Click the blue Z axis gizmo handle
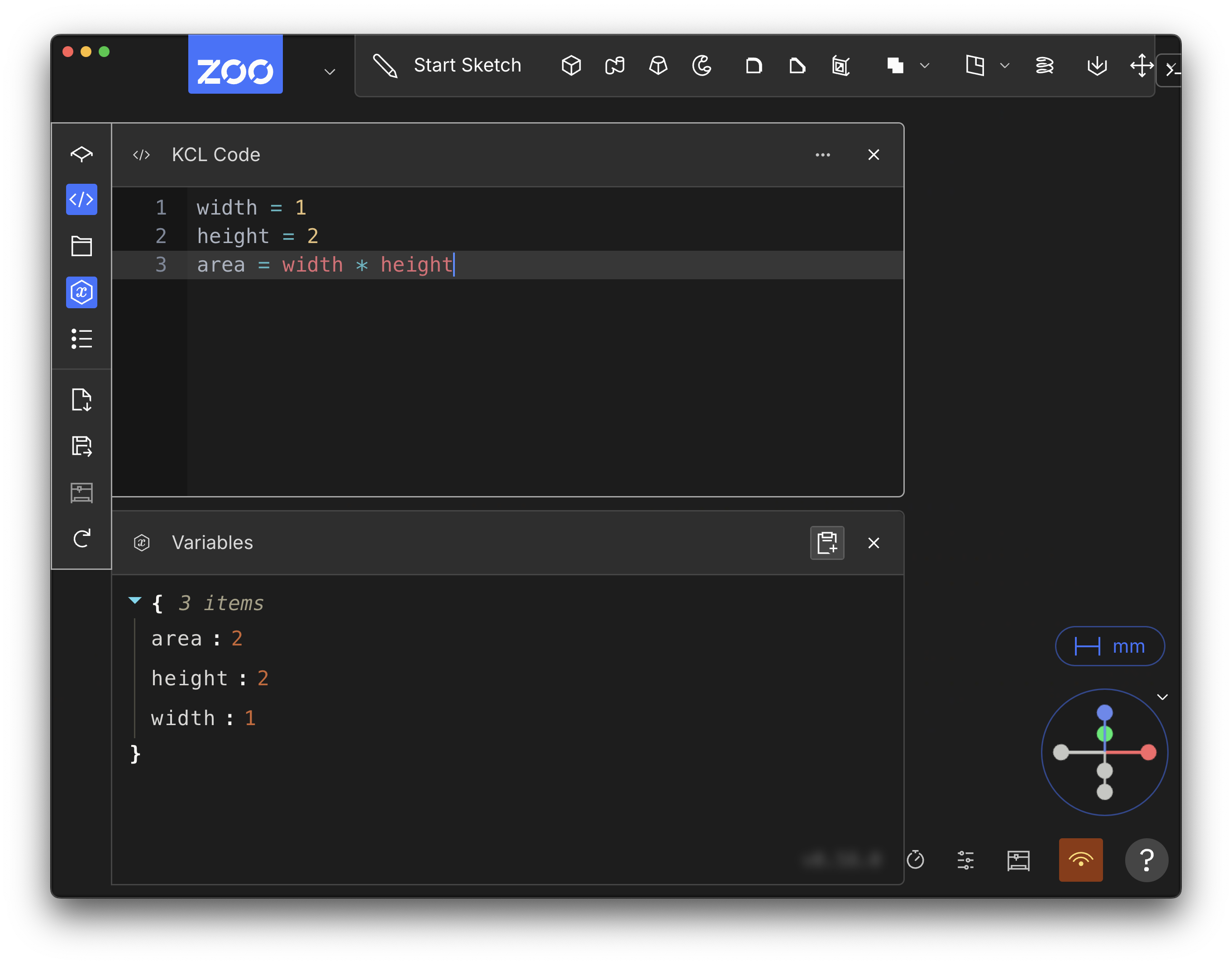1232x965 pixels. pyautogui.click(x=1104, y=712)
